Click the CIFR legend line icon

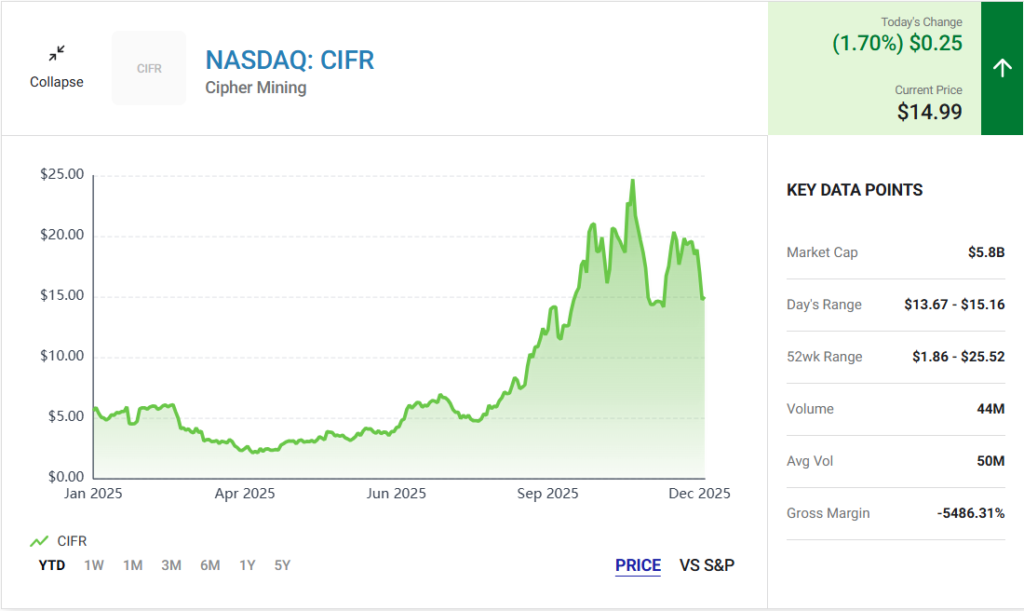click(x=40, y=541)
